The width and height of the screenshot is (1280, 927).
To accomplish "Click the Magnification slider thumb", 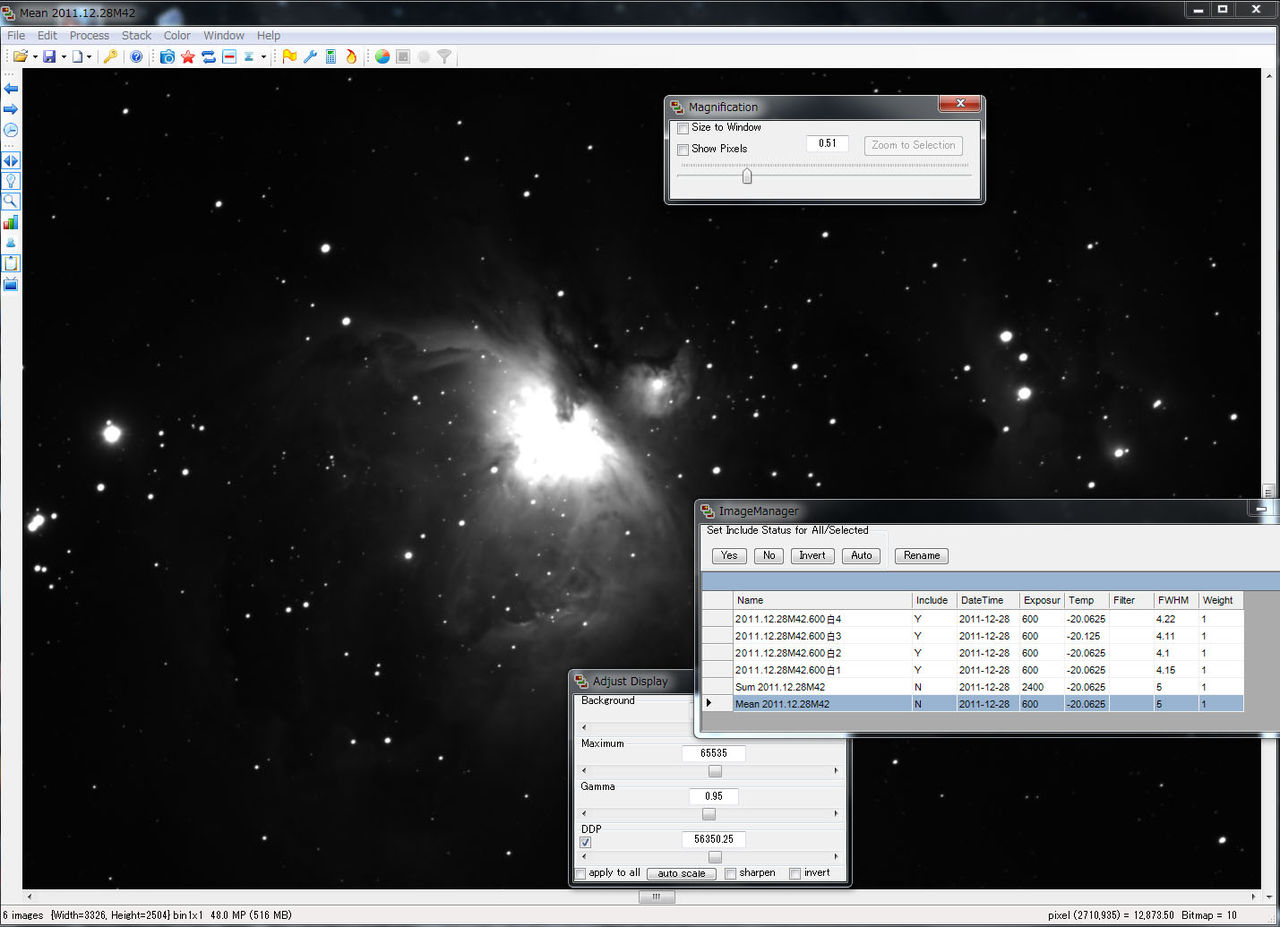I will point(747,176).
